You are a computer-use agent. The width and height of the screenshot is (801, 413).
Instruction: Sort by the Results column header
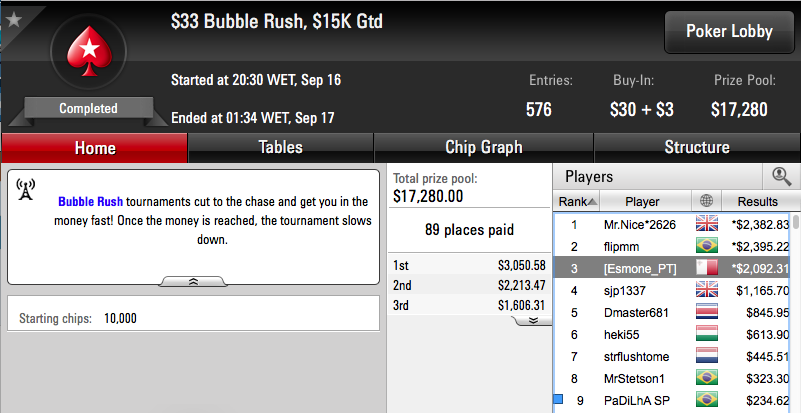(x=757, y=201)
